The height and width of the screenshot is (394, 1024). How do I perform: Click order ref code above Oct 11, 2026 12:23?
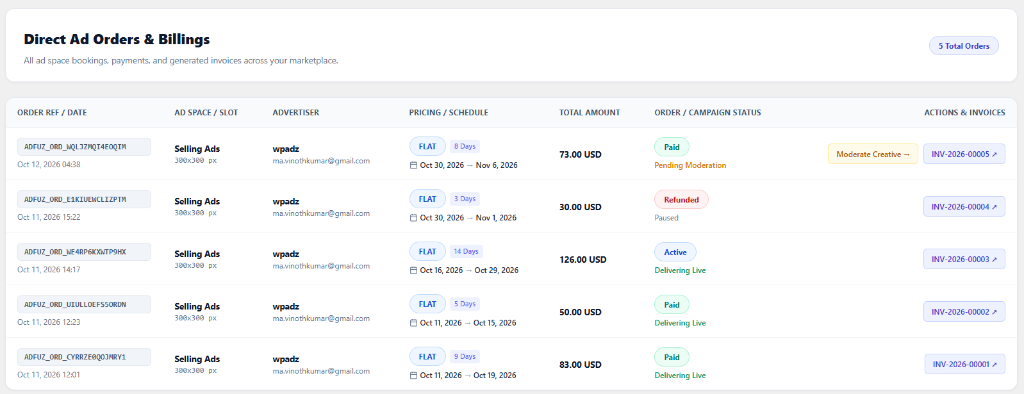coord(84,304)
